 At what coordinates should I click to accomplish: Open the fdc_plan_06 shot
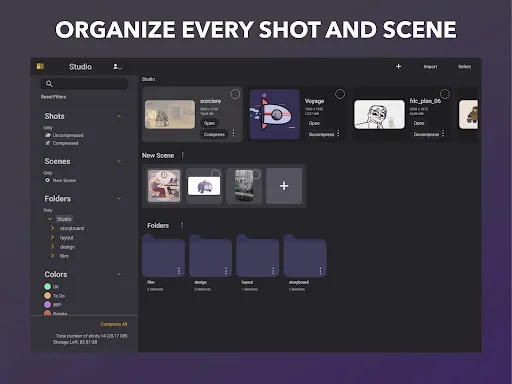[x=419, y=123]
